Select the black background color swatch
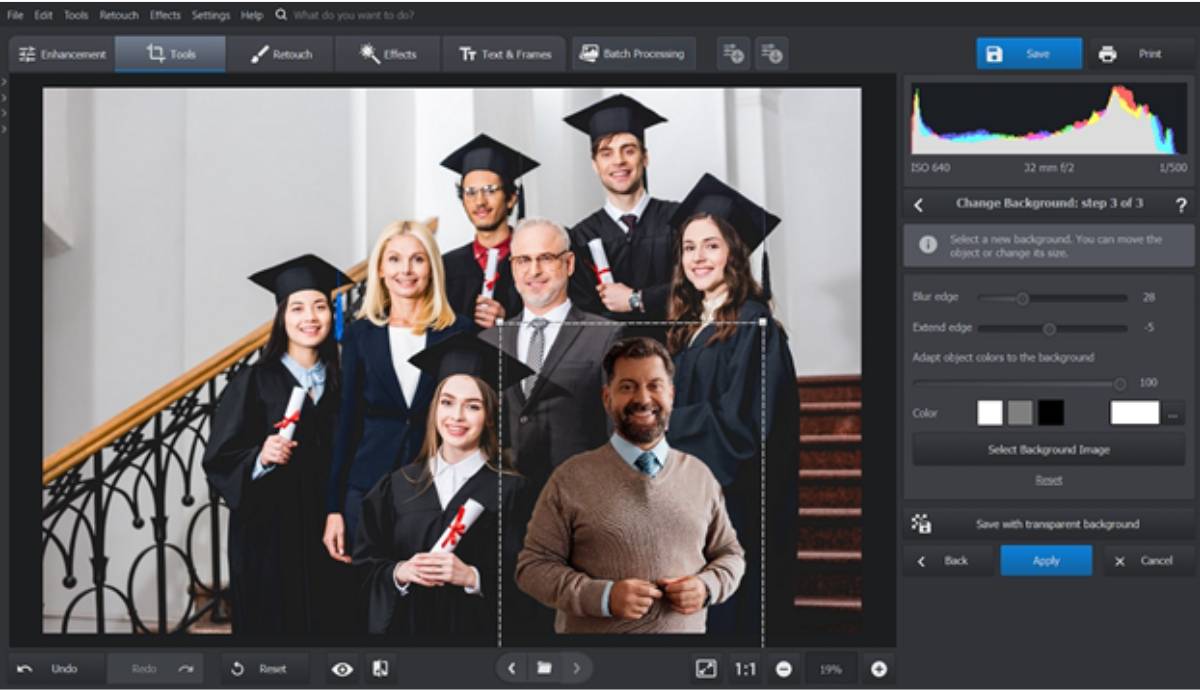The width and height of the screenshot is (1200, 690). coord(1050,412)
